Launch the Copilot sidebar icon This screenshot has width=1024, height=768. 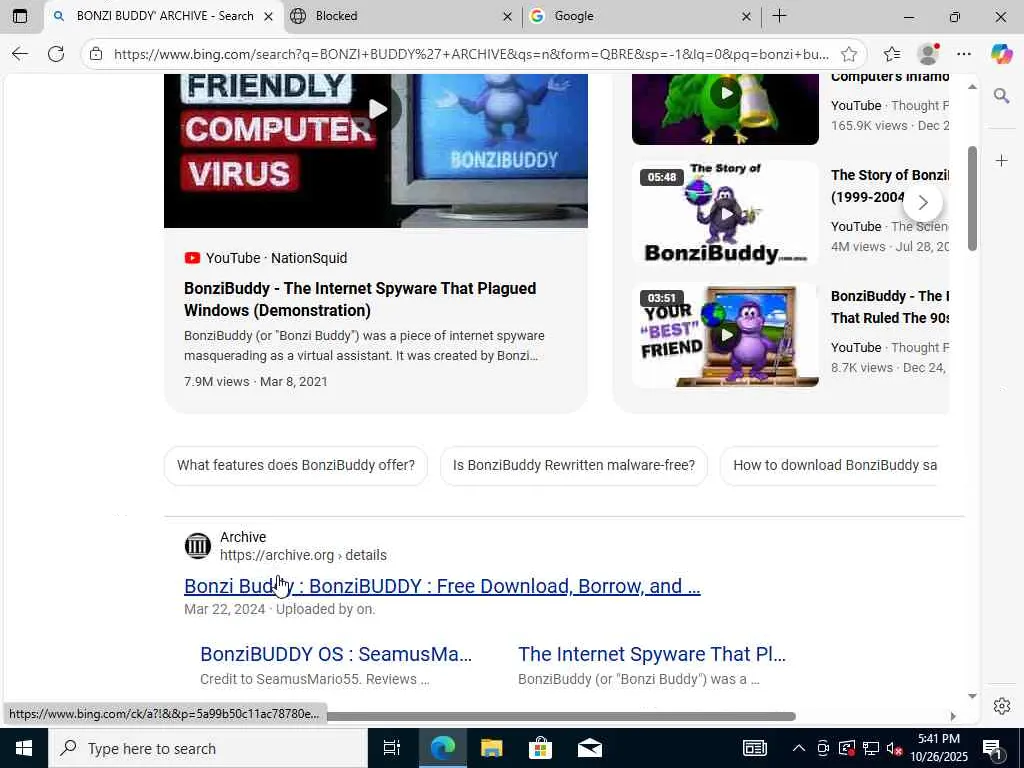[x=1001, y=54]
